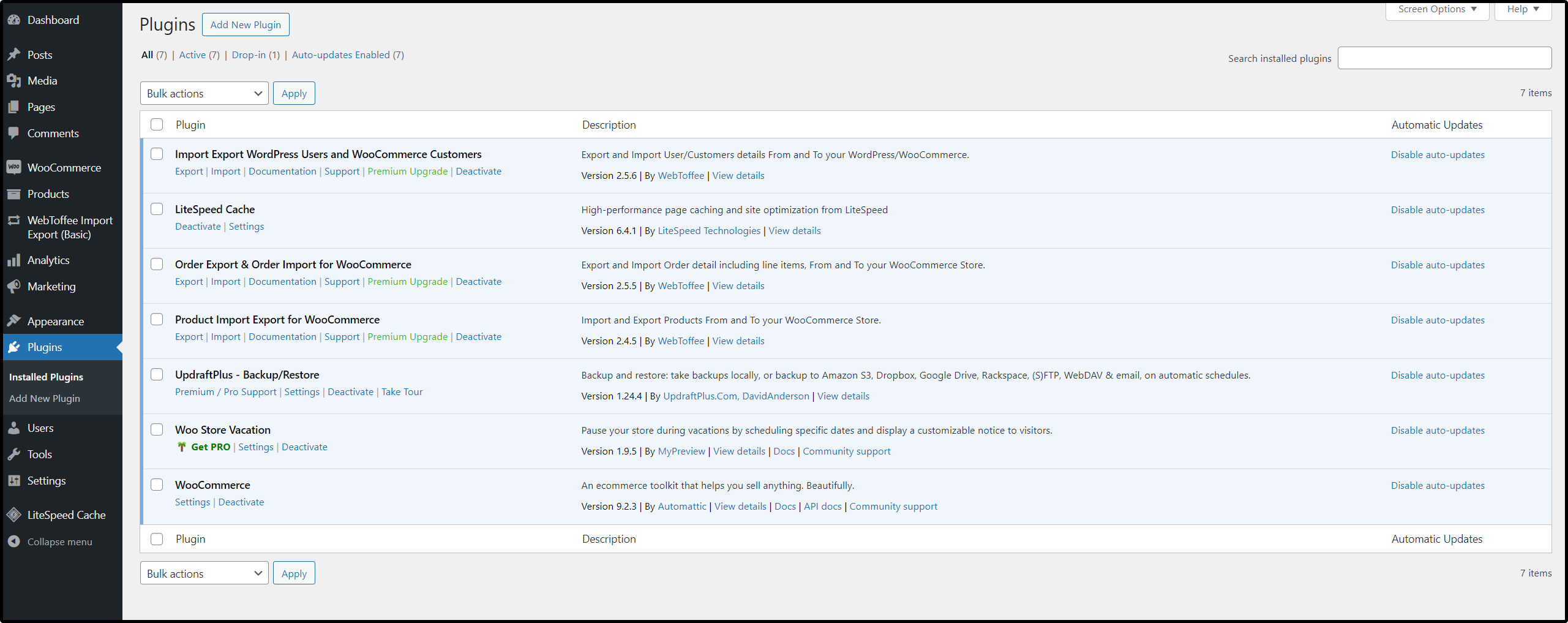Image resolution: width=1568 pixels, height=623 pixels.
Task: Filter by Active (7) plugins
Action: [199, 55]
